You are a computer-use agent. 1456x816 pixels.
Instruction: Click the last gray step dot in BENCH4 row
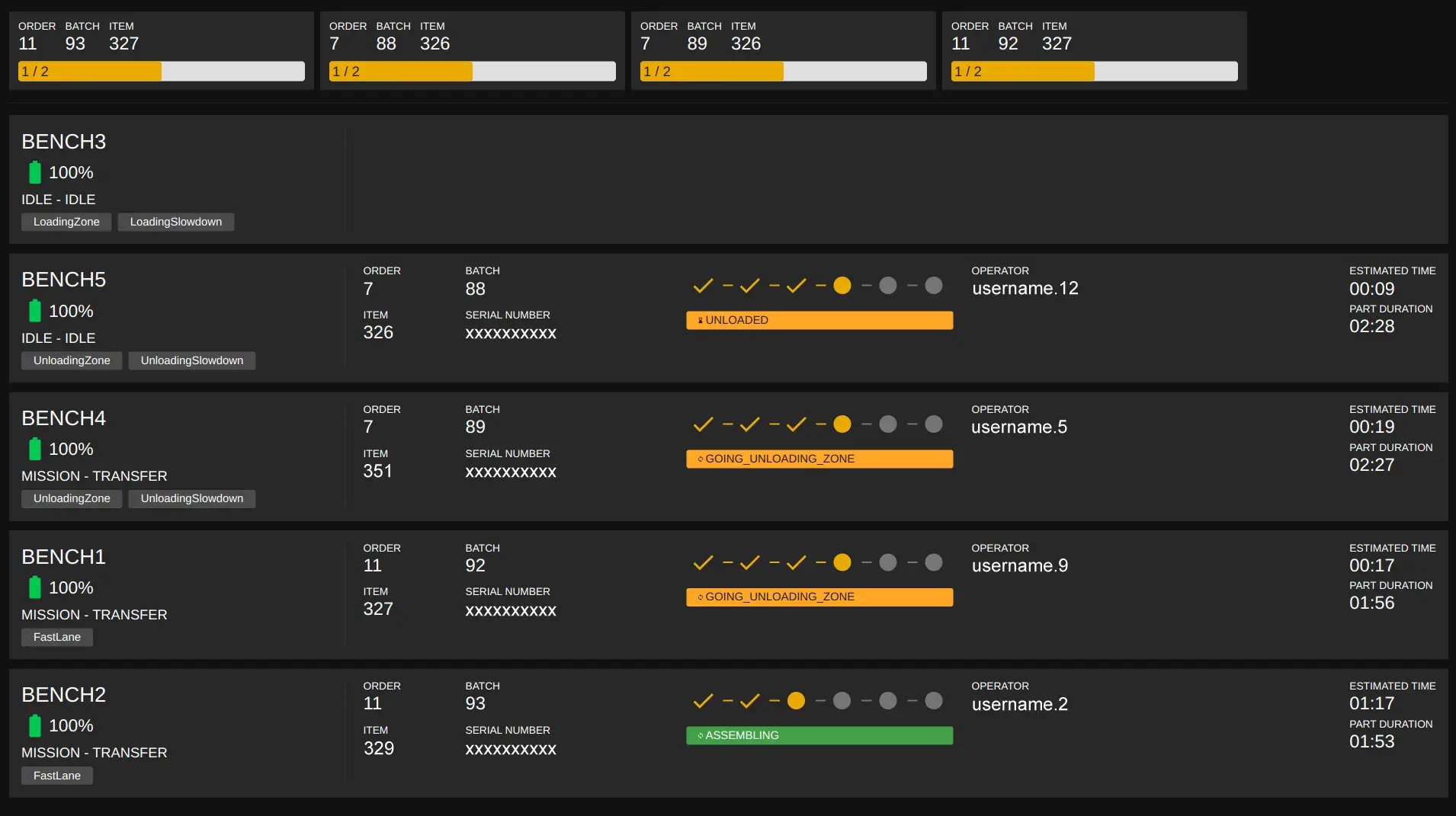point(934,424)
